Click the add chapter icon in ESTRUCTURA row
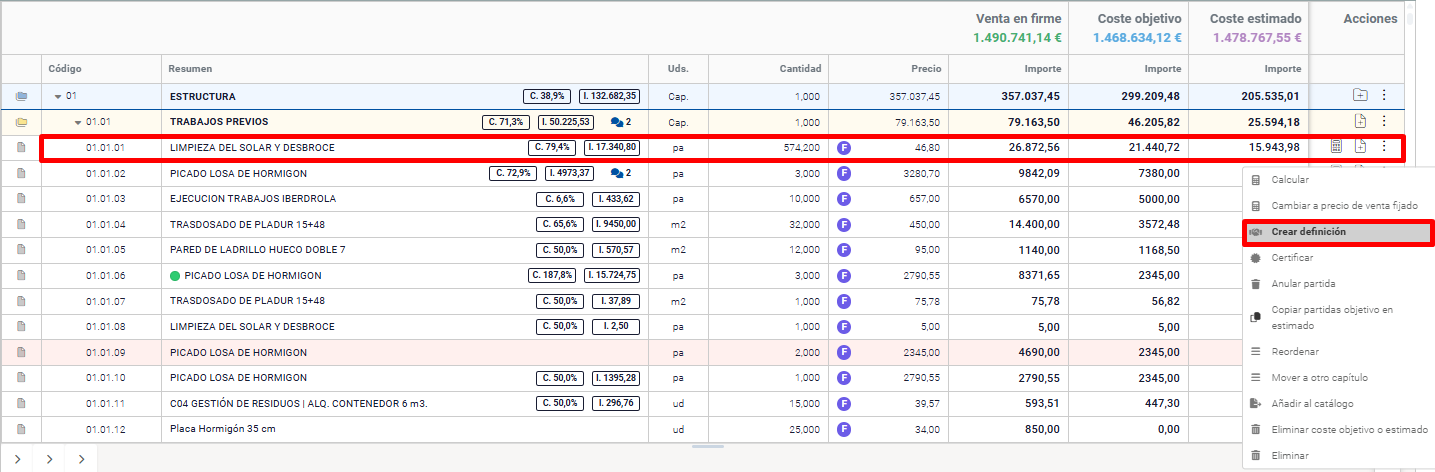 1359,96
